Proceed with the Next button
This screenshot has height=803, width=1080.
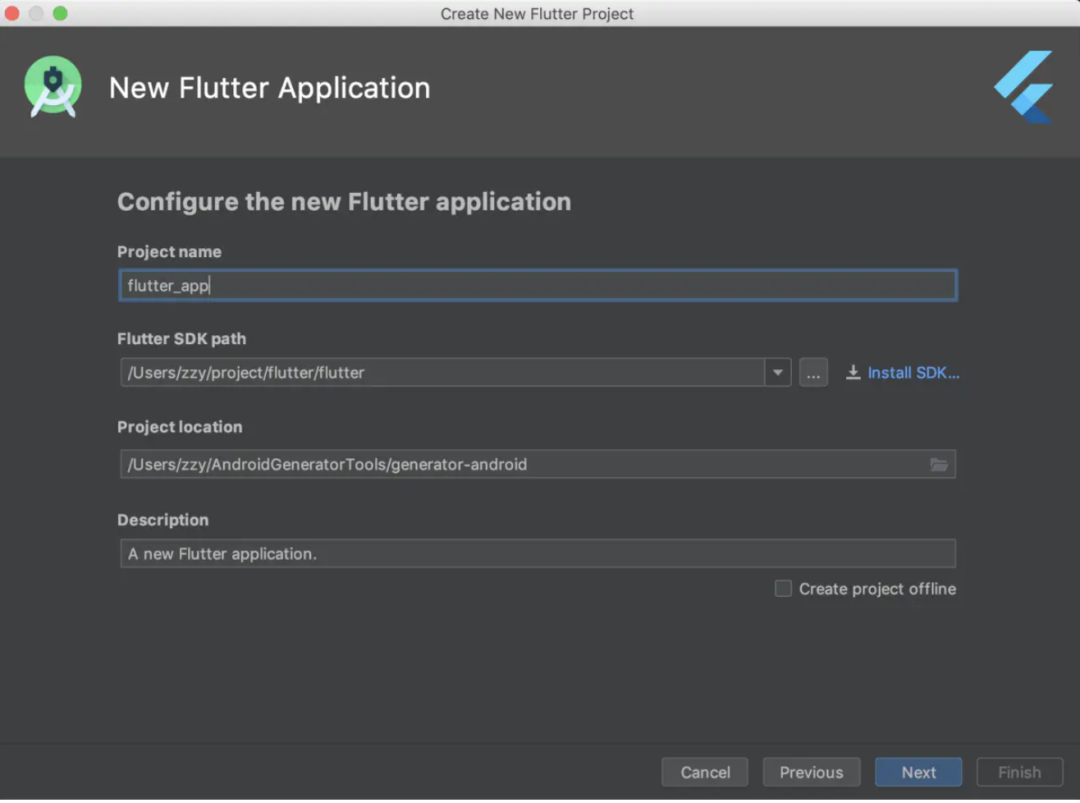918,772
